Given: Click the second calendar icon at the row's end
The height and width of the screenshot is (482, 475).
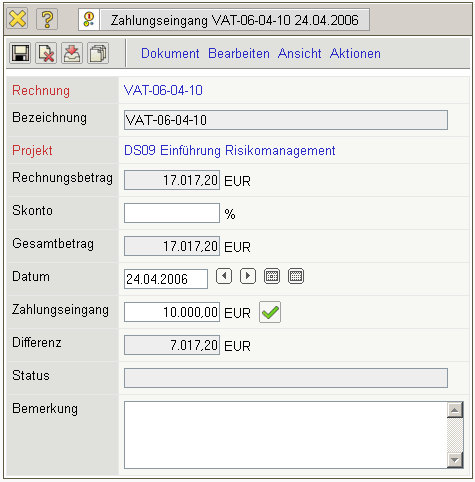Looking at the screenshot, I should 296,276.
